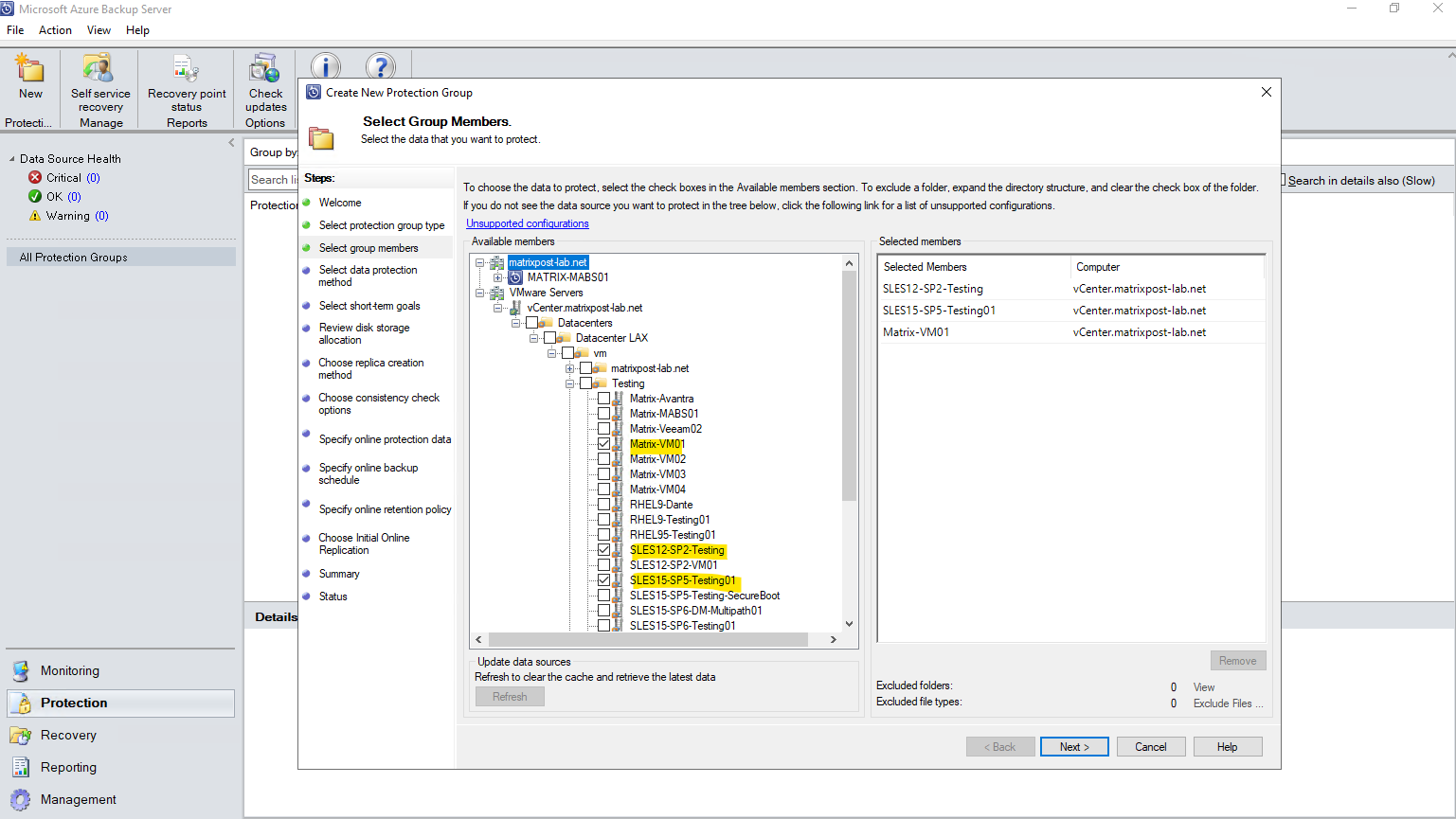
Task: Close the Create New Protection Group dialog
Action: (x=1267, y=92)
